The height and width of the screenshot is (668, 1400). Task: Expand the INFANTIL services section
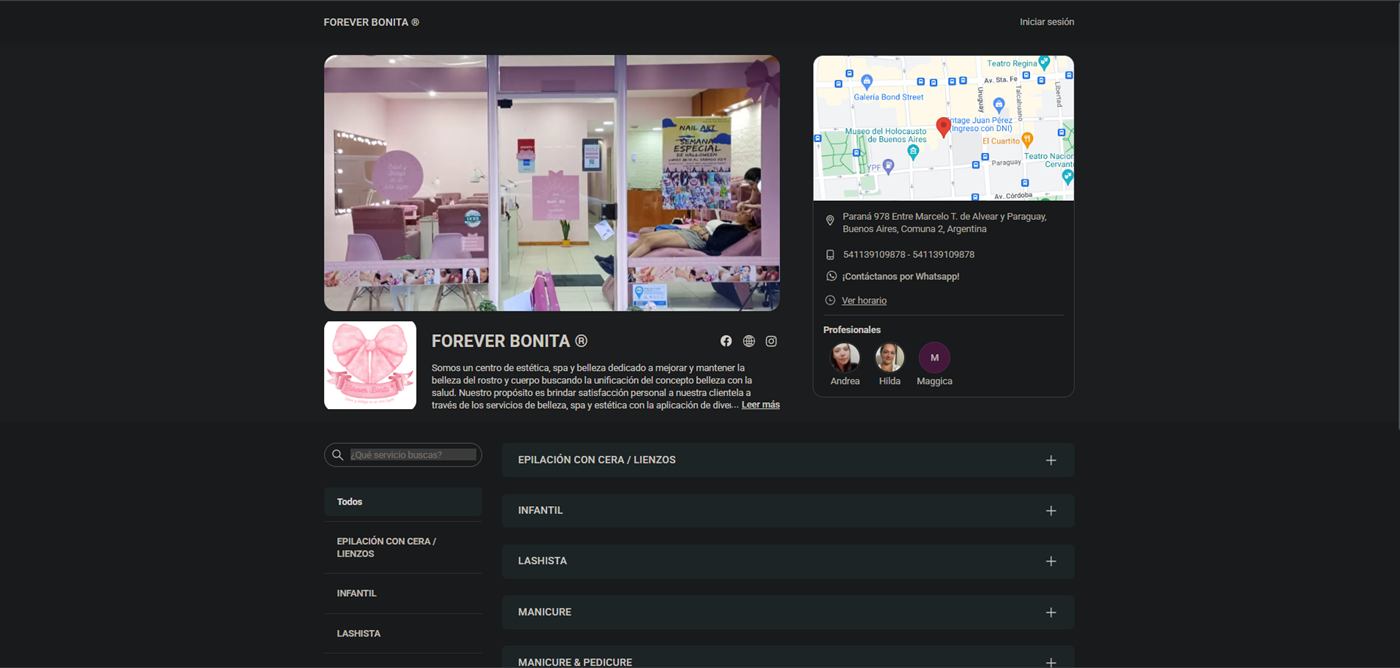[x=788, y=511]
